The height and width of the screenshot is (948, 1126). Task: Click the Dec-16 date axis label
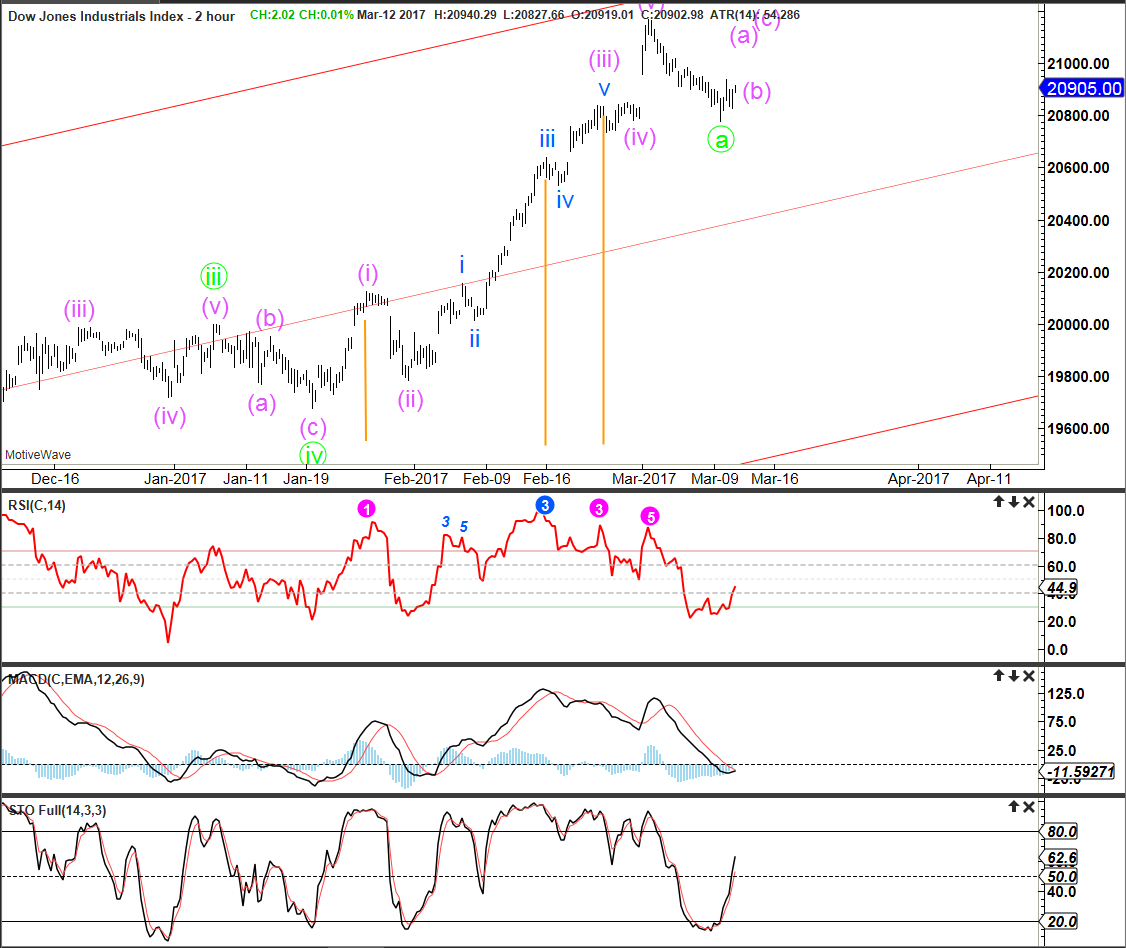55,479
